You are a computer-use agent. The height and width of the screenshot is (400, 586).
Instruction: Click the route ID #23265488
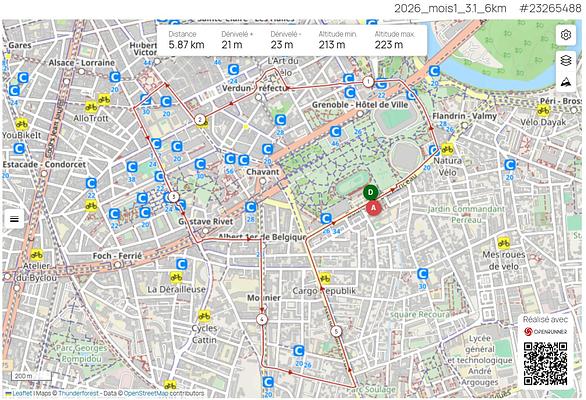click(550, 8)
